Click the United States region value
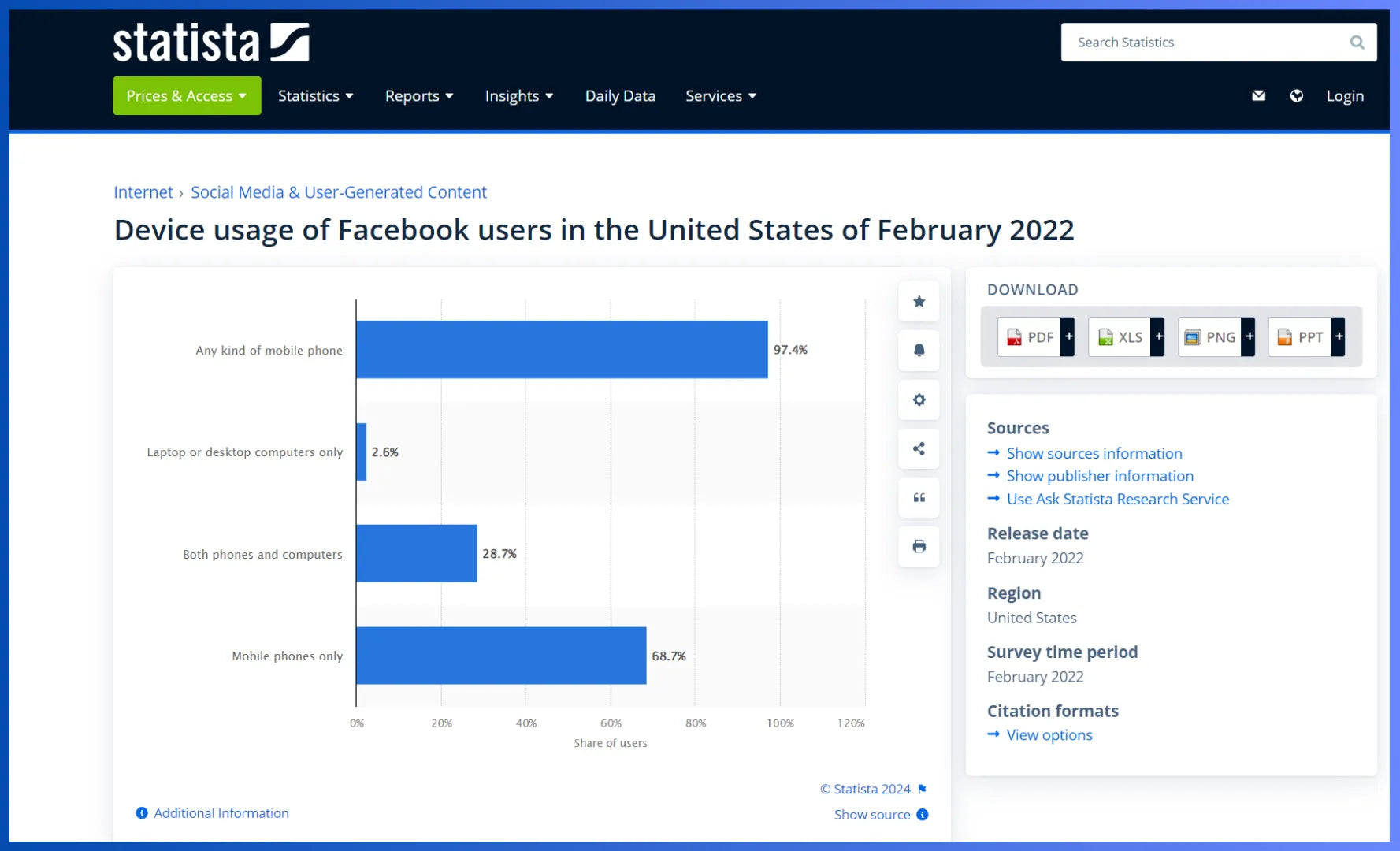The width and height of the screenshot is (1400, 851). [1032, 618]
